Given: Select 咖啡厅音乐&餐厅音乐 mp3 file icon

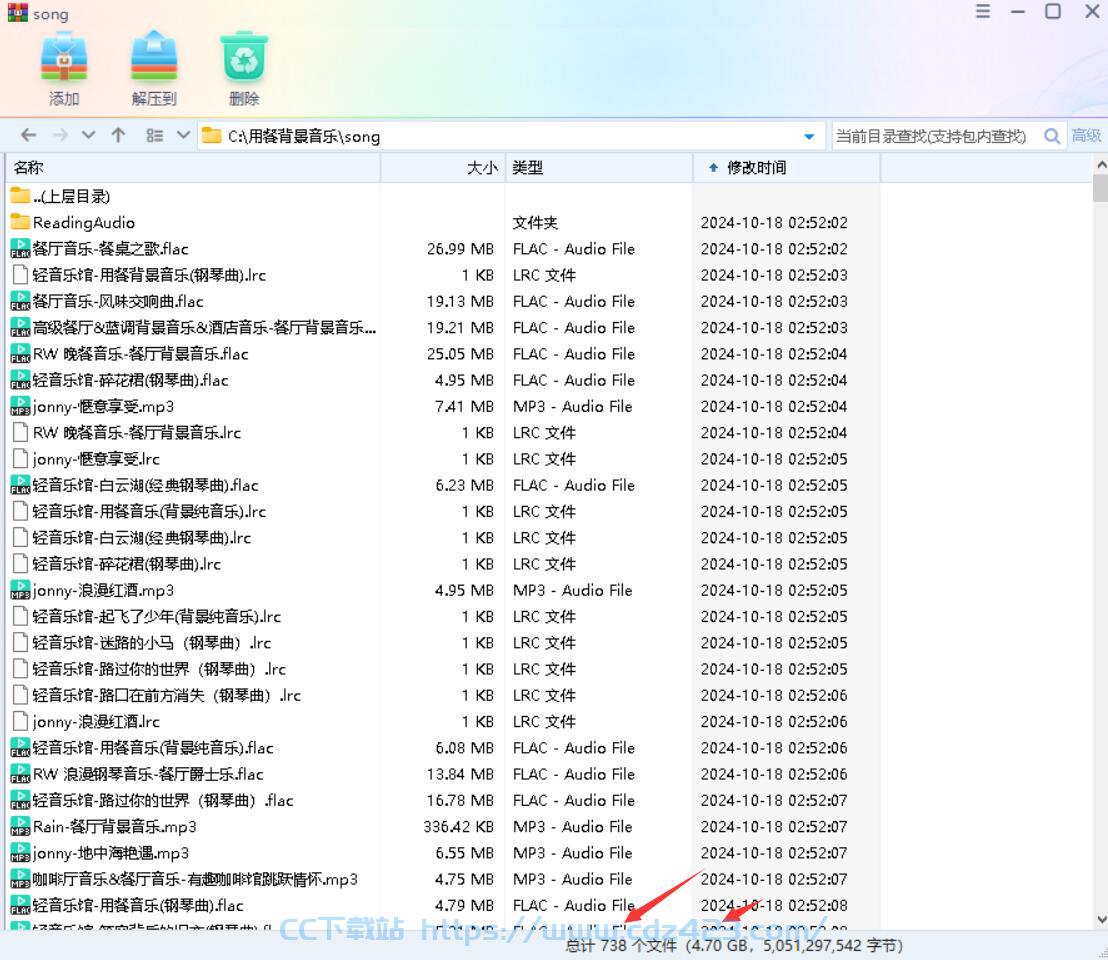Looking at the screenshot, I should tap(20, 879).
